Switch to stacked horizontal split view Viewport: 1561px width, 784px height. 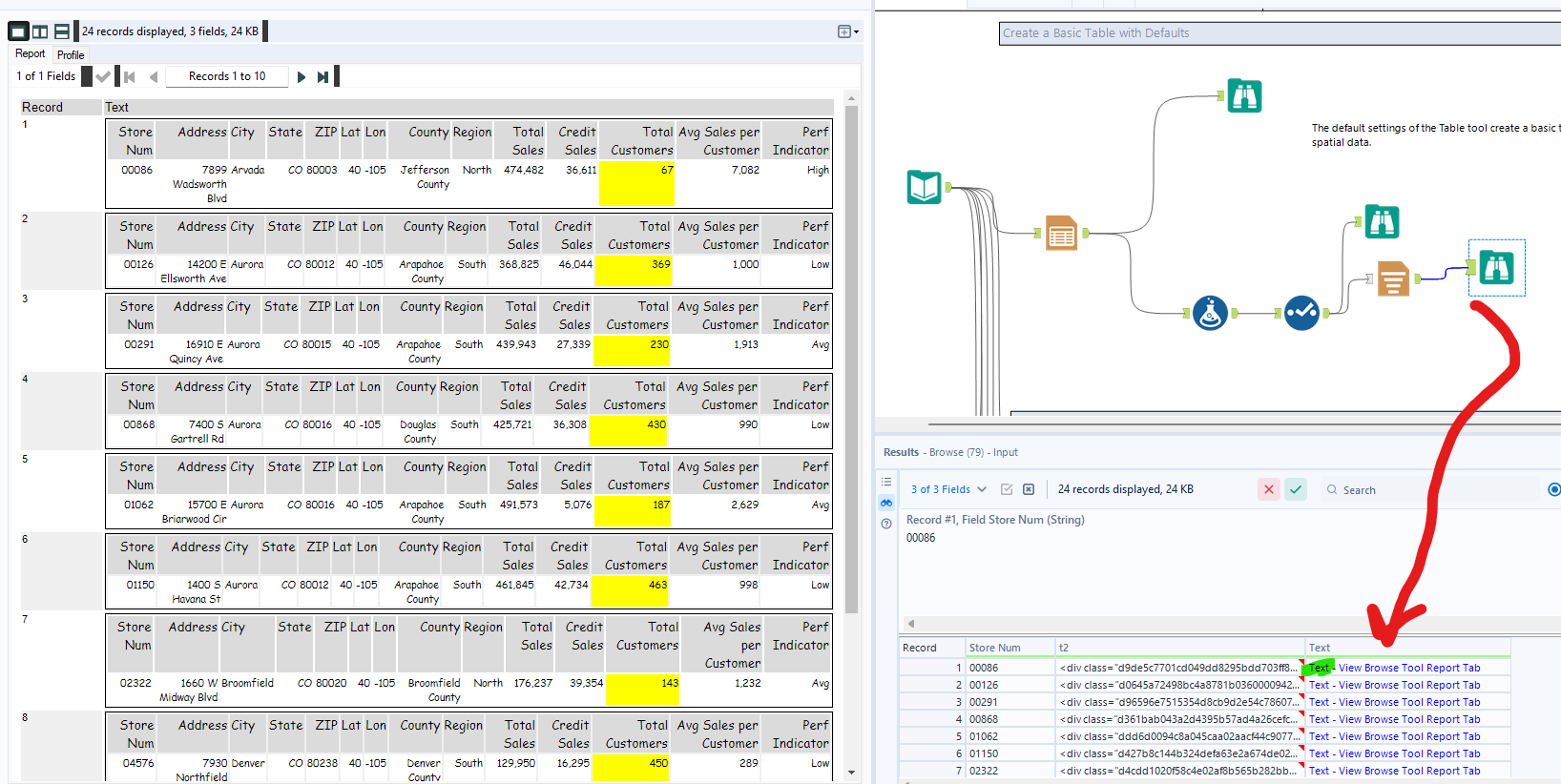62,31
